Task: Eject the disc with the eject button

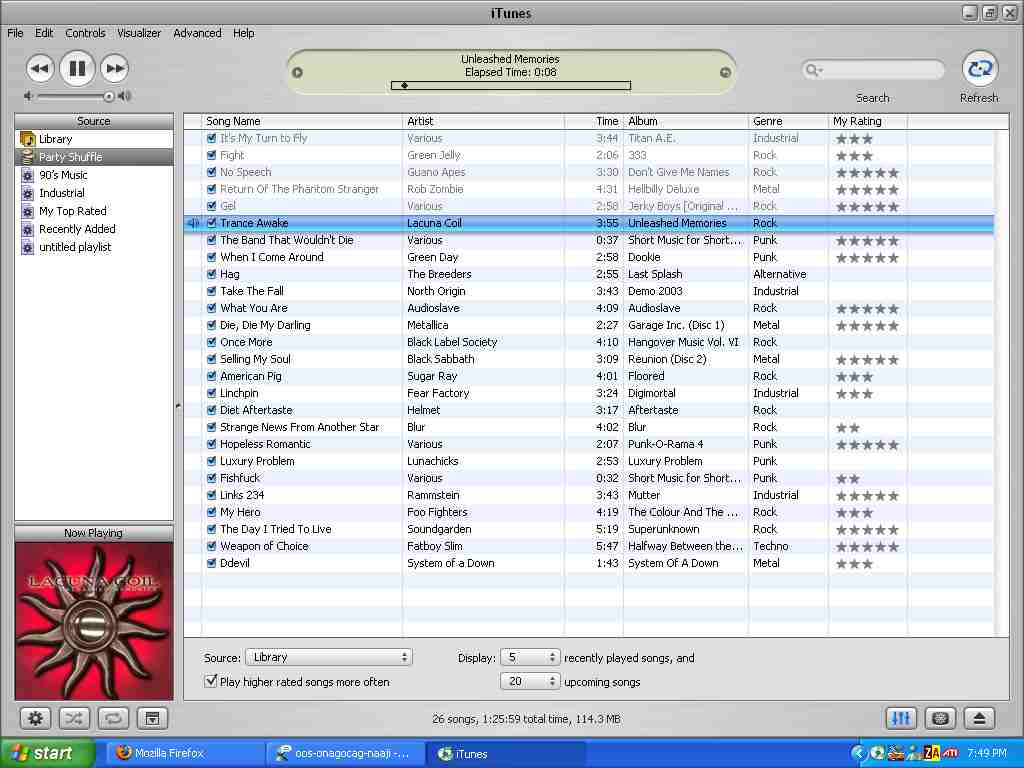Action: pos(979,718)
